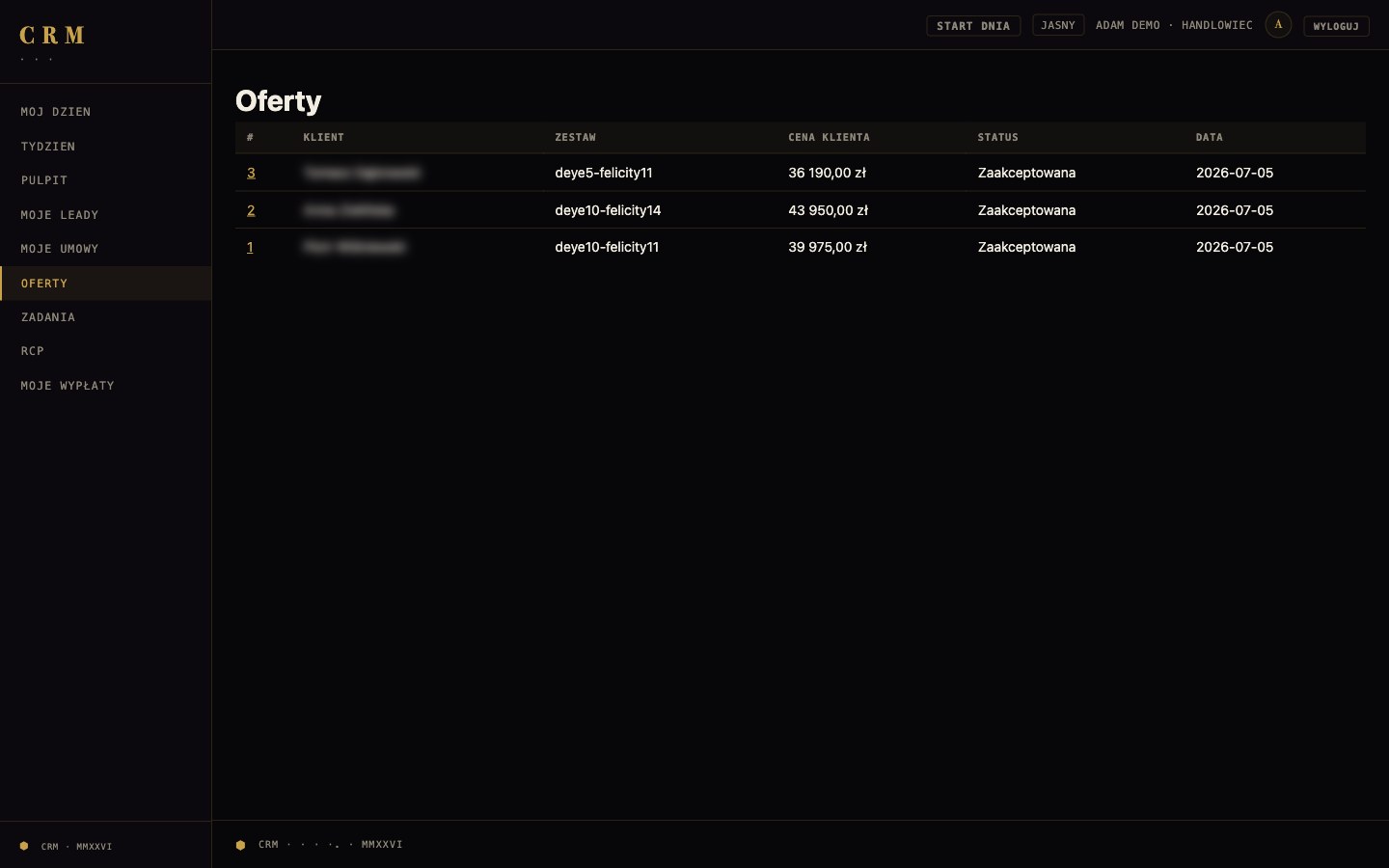The height and width of the screenshot is (868, 1389).
Task: Click the CENA KLIENTA column header
Action: click(x=829, y=137)
